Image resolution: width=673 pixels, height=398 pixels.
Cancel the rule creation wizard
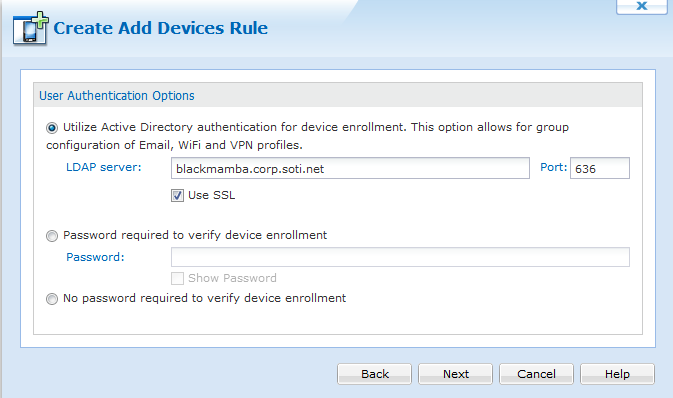(x=536, y=374)
